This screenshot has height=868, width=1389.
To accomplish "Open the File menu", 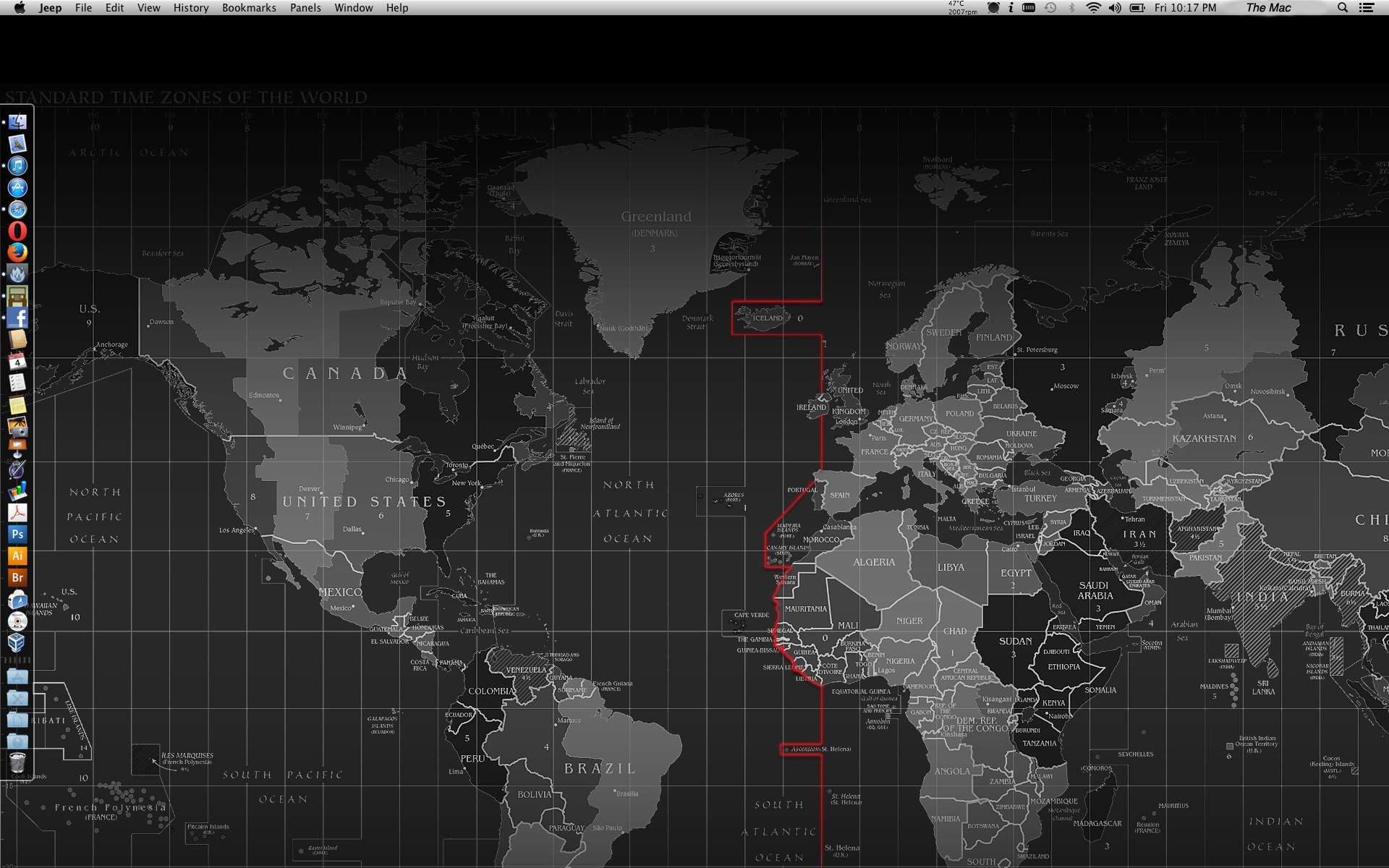I will [83, 7].
